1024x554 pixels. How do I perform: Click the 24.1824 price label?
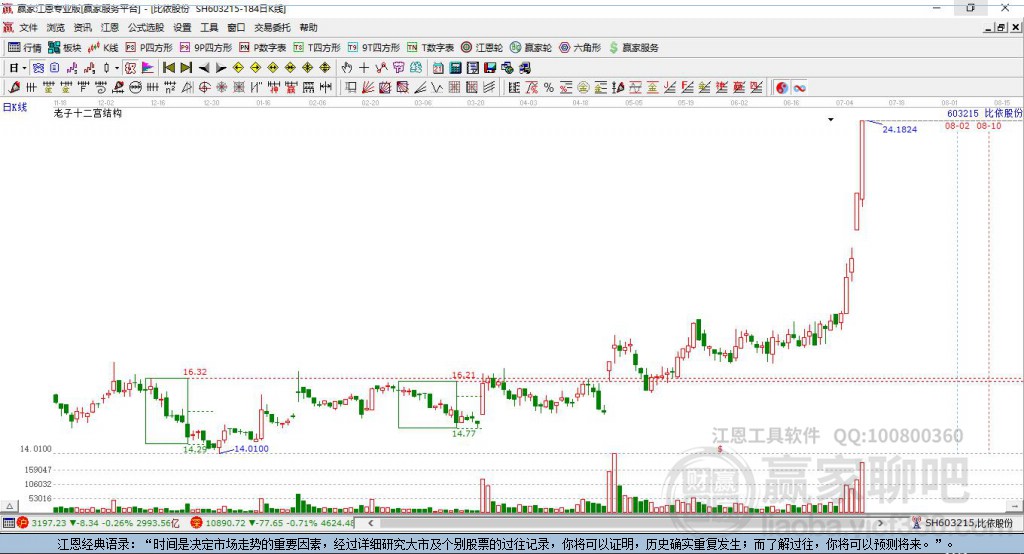coord(899,129)
